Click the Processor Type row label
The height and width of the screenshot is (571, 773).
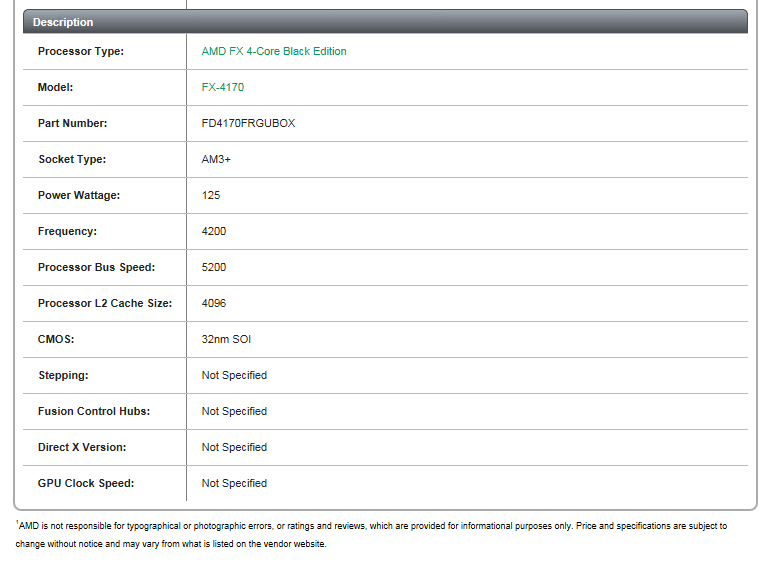(x=81, y=51)
